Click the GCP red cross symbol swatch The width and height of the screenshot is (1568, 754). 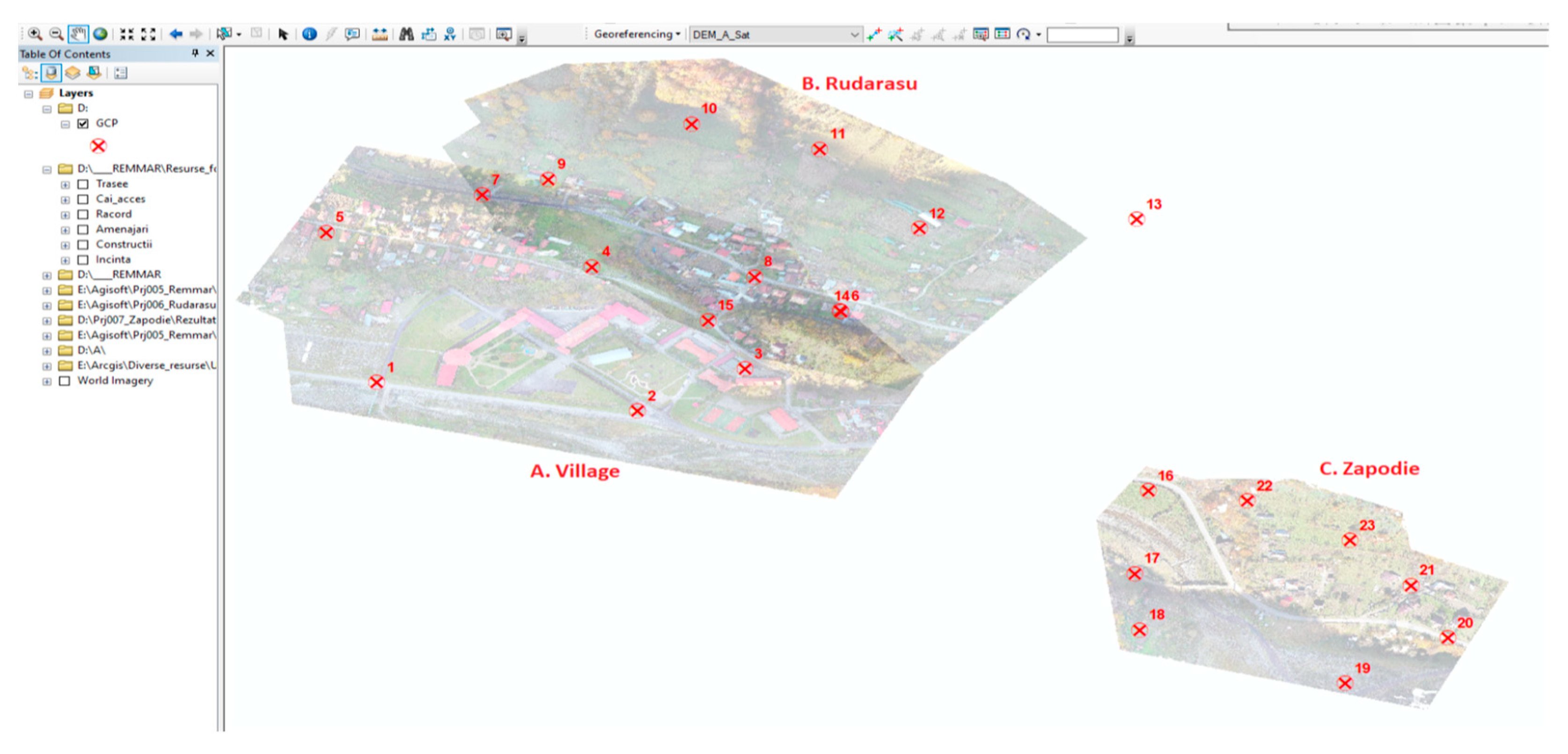point(98,146)
